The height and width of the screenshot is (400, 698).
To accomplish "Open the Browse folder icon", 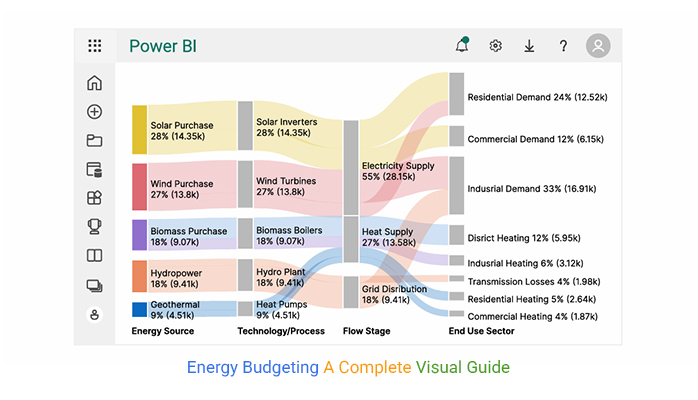I will [95, 141].
